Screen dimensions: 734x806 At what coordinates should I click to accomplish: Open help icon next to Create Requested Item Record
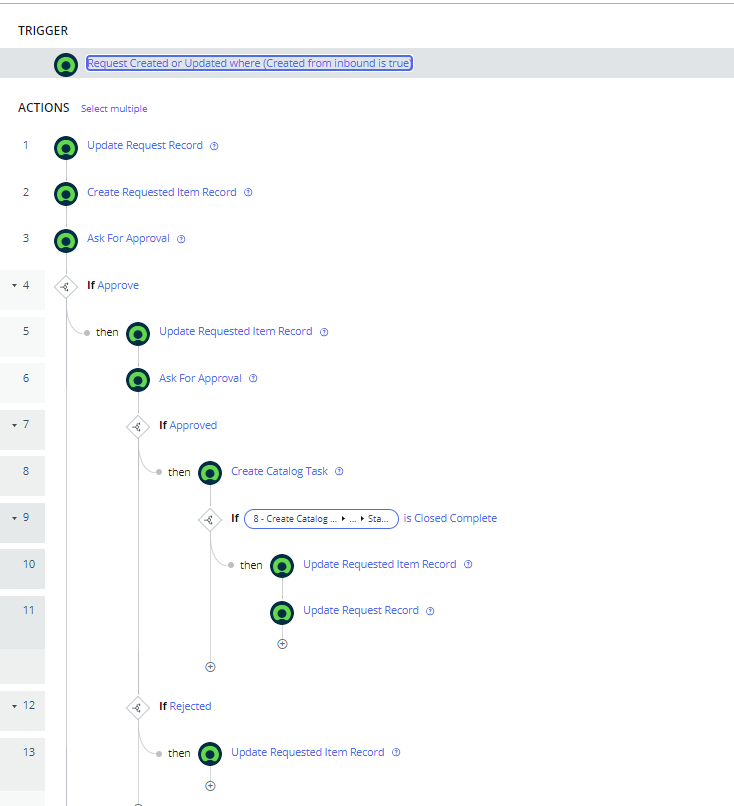(248, 192)
